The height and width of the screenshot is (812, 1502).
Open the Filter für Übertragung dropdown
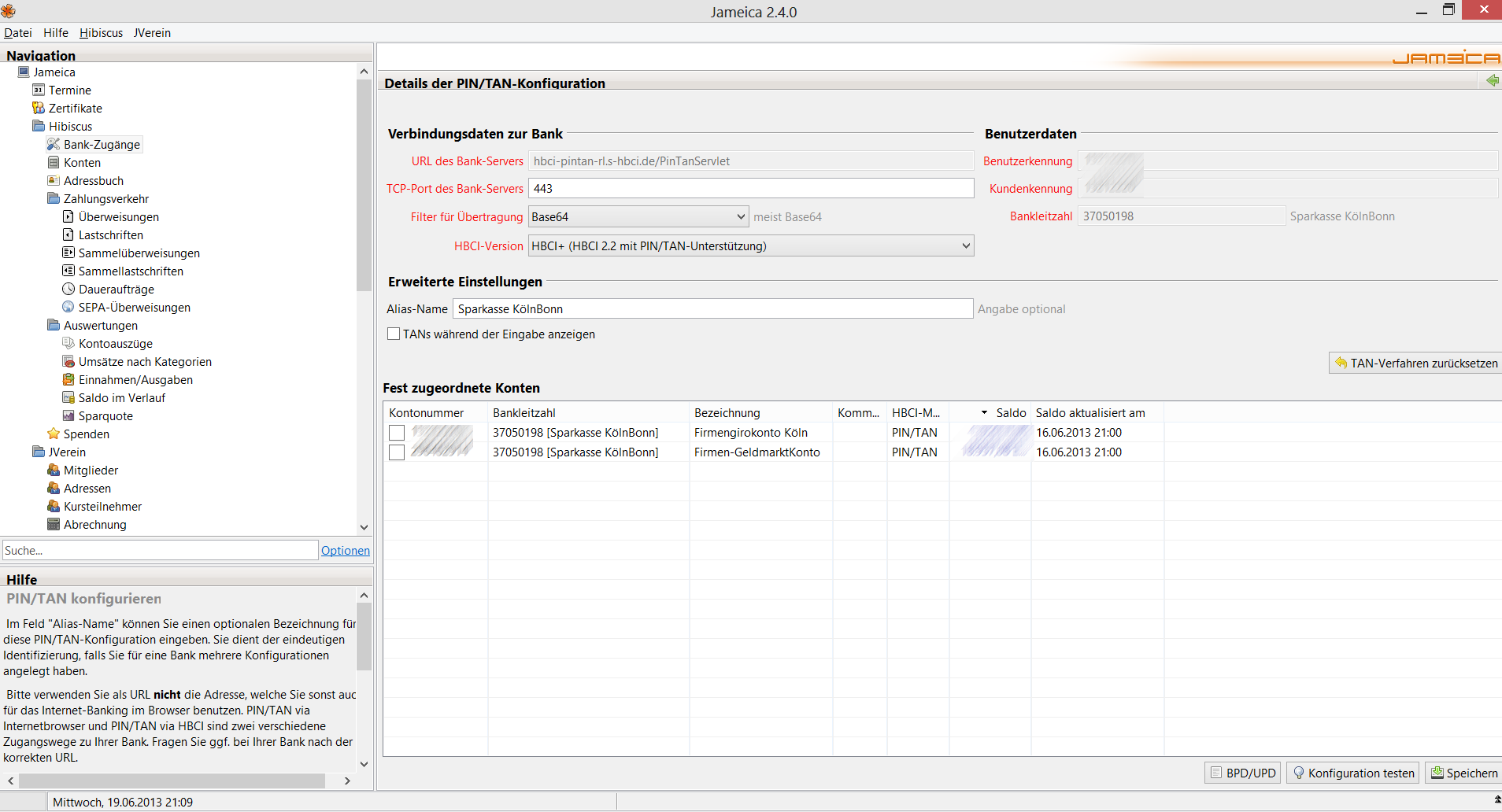click(x=638, y=216)
